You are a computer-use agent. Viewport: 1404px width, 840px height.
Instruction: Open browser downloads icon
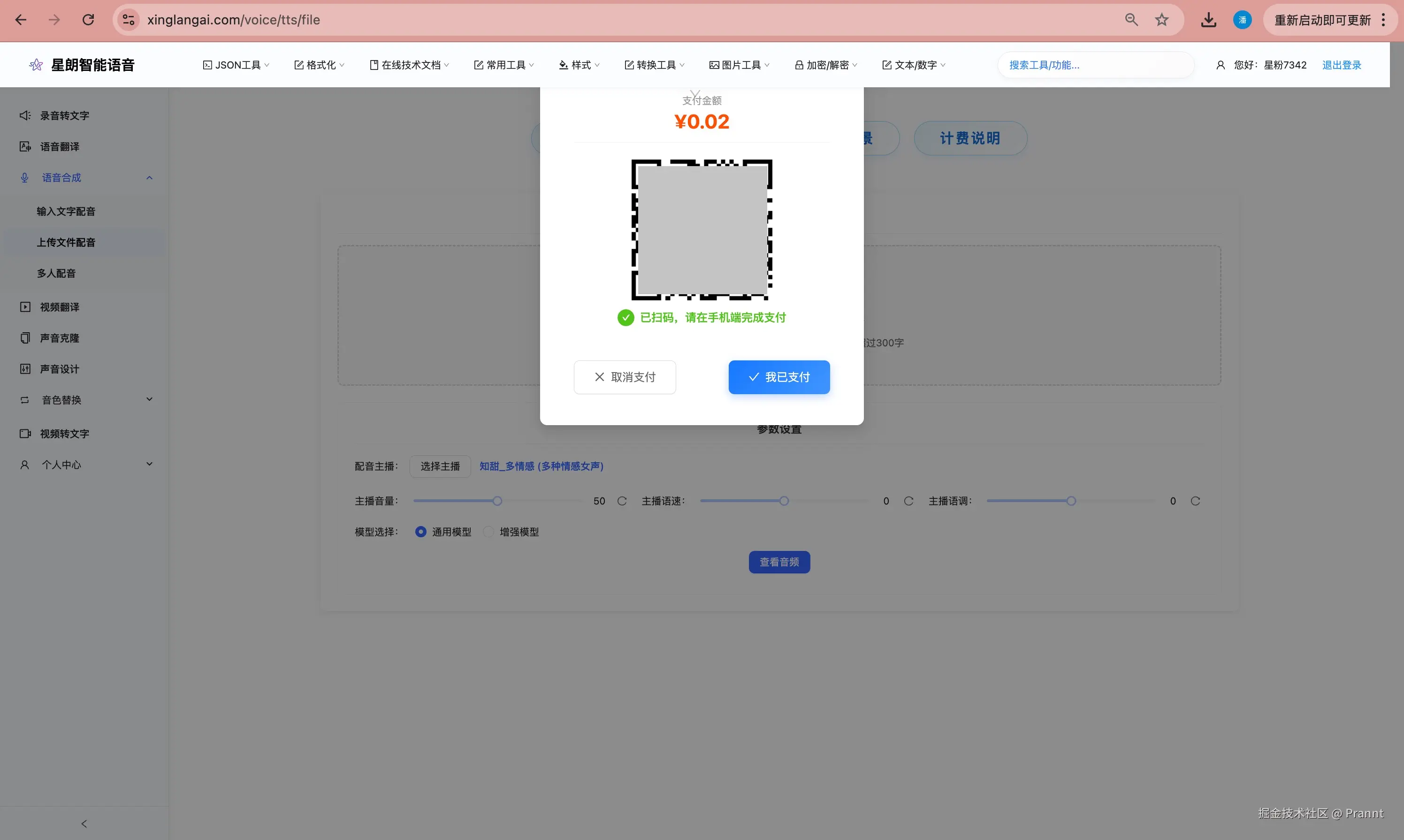tap(1209, 20)
